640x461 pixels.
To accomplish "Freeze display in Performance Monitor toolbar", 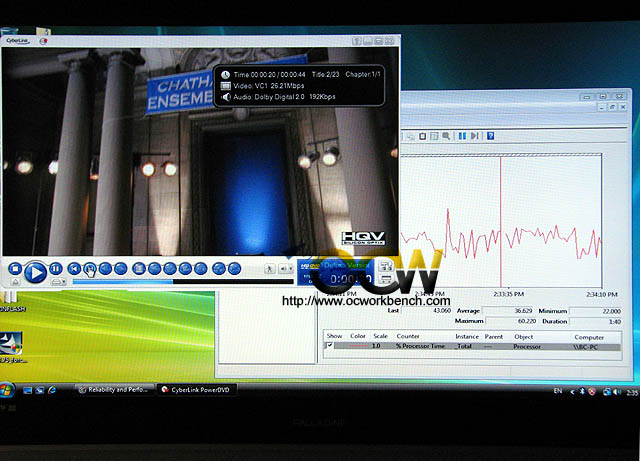I will (x=462, y=136).
